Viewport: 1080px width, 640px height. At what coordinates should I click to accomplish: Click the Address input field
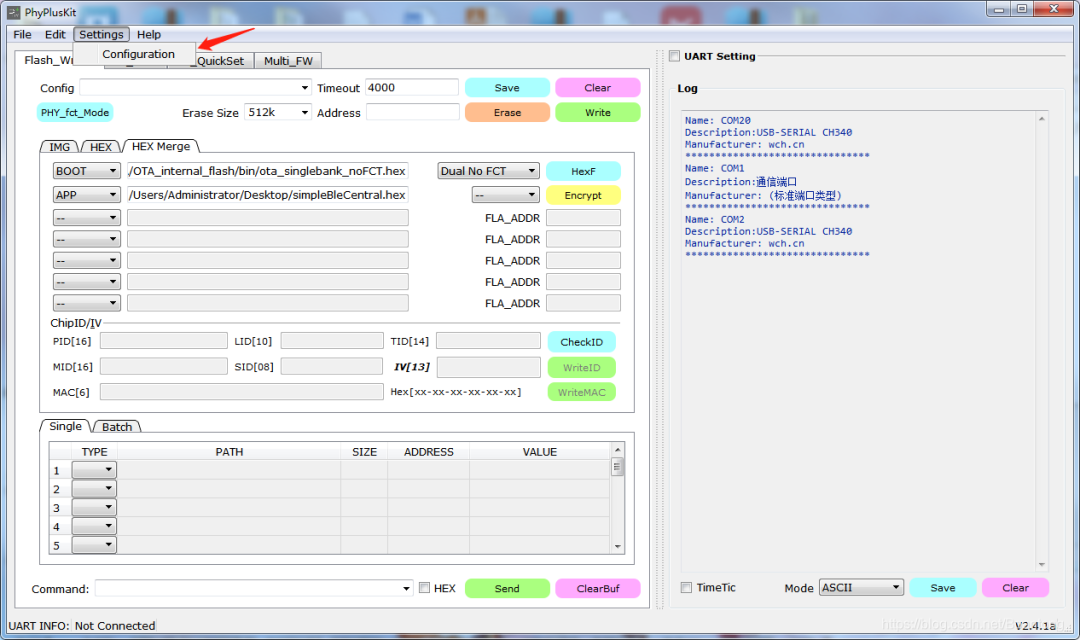click(412, 112)
